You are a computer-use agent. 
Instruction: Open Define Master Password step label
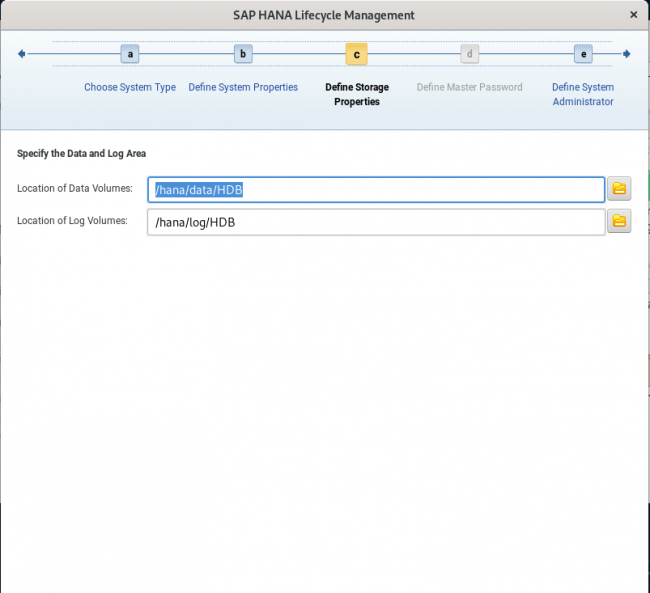(x=470, y=87)
